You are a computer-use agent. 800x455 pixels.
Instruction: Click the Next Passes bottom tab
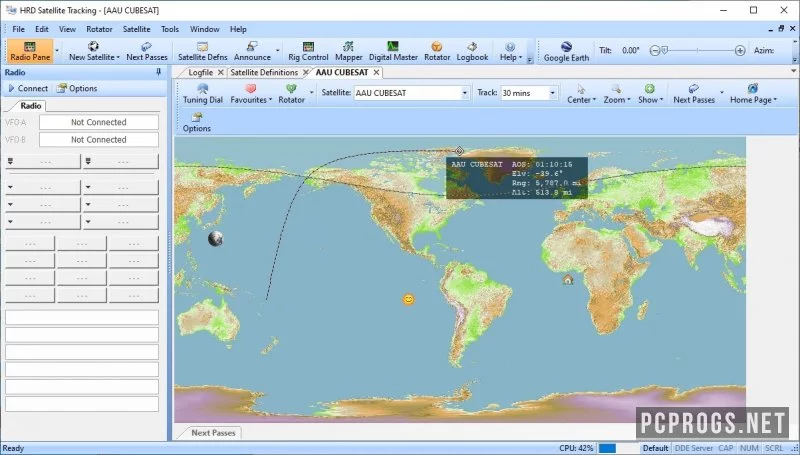tap(213, 433)
